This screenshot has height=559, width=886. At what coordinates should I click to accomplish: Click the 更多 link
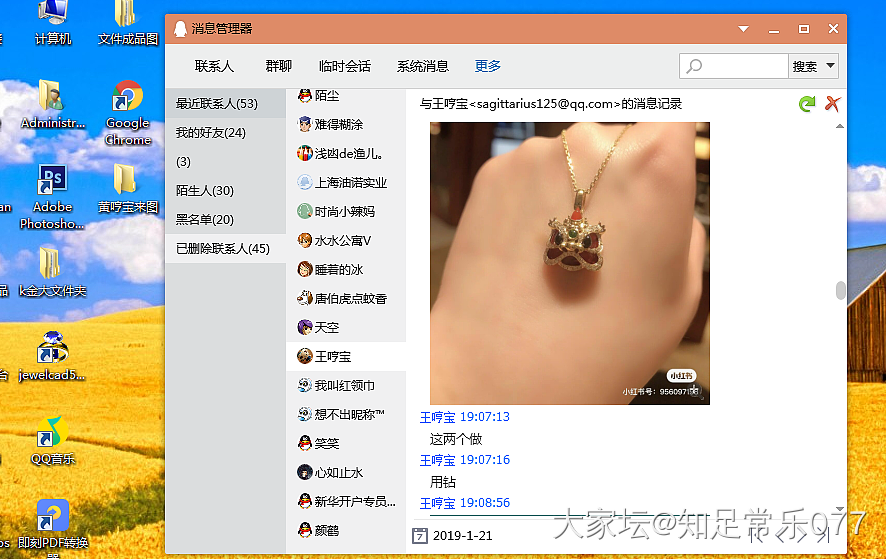point(488,67)
